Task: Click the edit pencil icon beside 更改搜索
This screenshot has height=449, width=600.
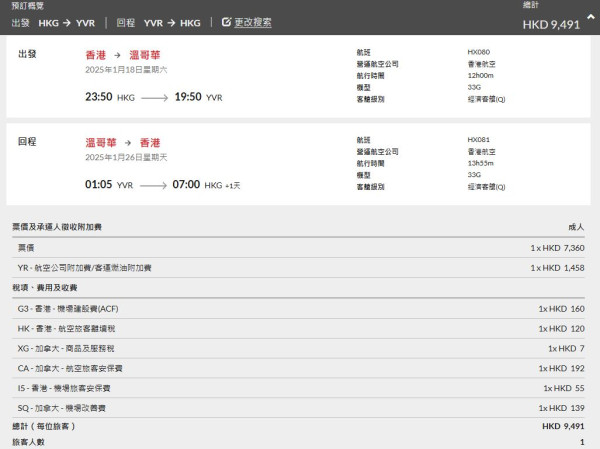Action: (x=226, y=22)
